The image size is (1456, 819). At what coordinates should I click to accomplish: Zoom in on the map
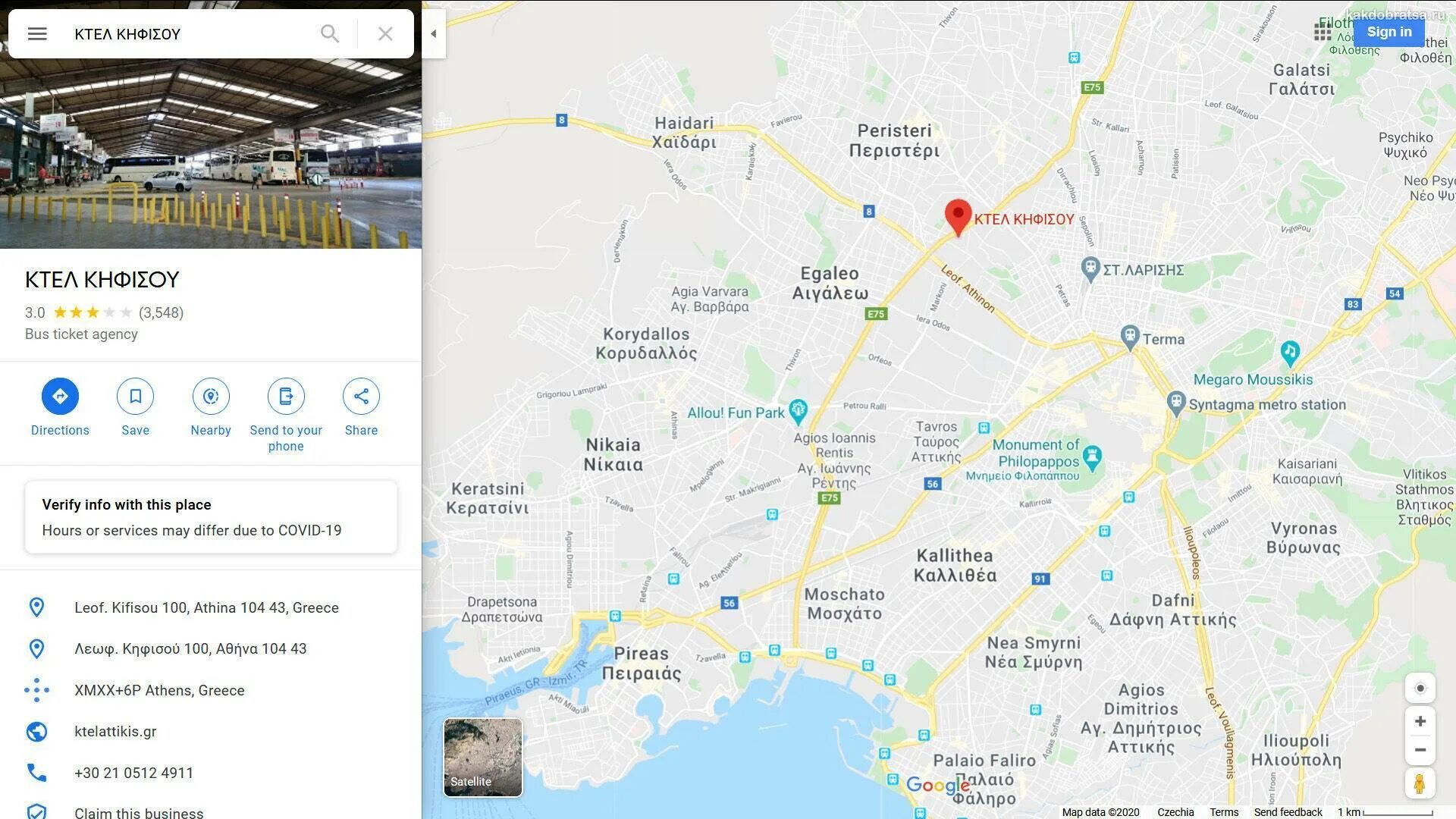[1420, 721]
